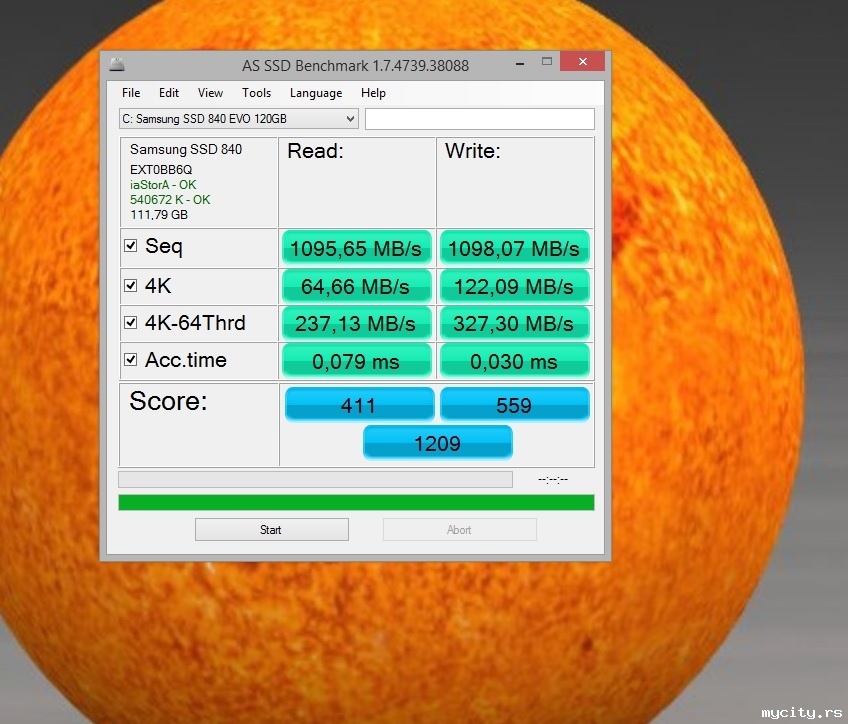This screenshot has width=848, height=724.
Task: Toggle the 4K test checkbox
Action: pos(131,286)
